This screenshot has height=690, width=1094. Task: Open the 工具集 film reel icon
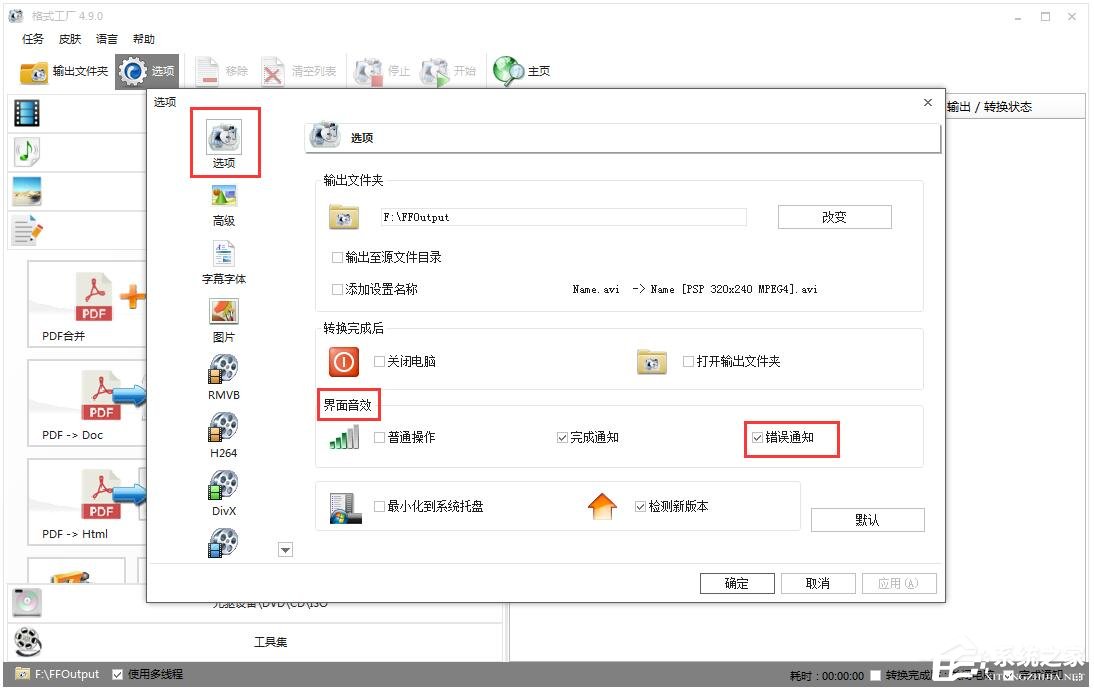pos(27,642)
